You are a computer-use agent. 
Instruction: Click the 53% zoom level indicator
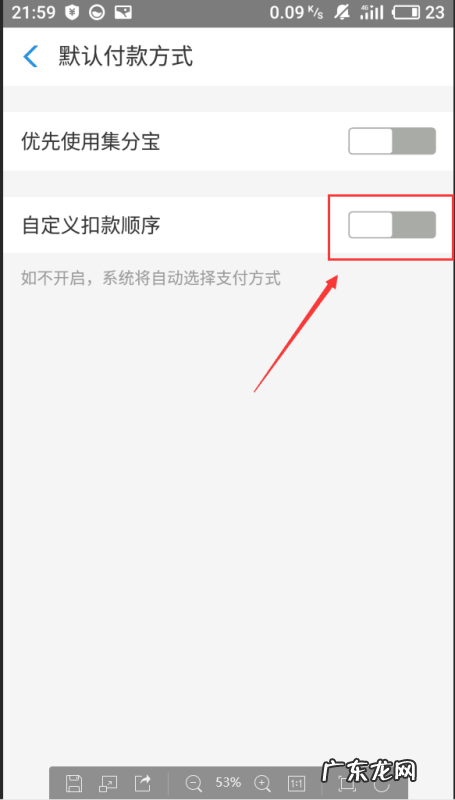pyautogui.click(x=228, y=782)
